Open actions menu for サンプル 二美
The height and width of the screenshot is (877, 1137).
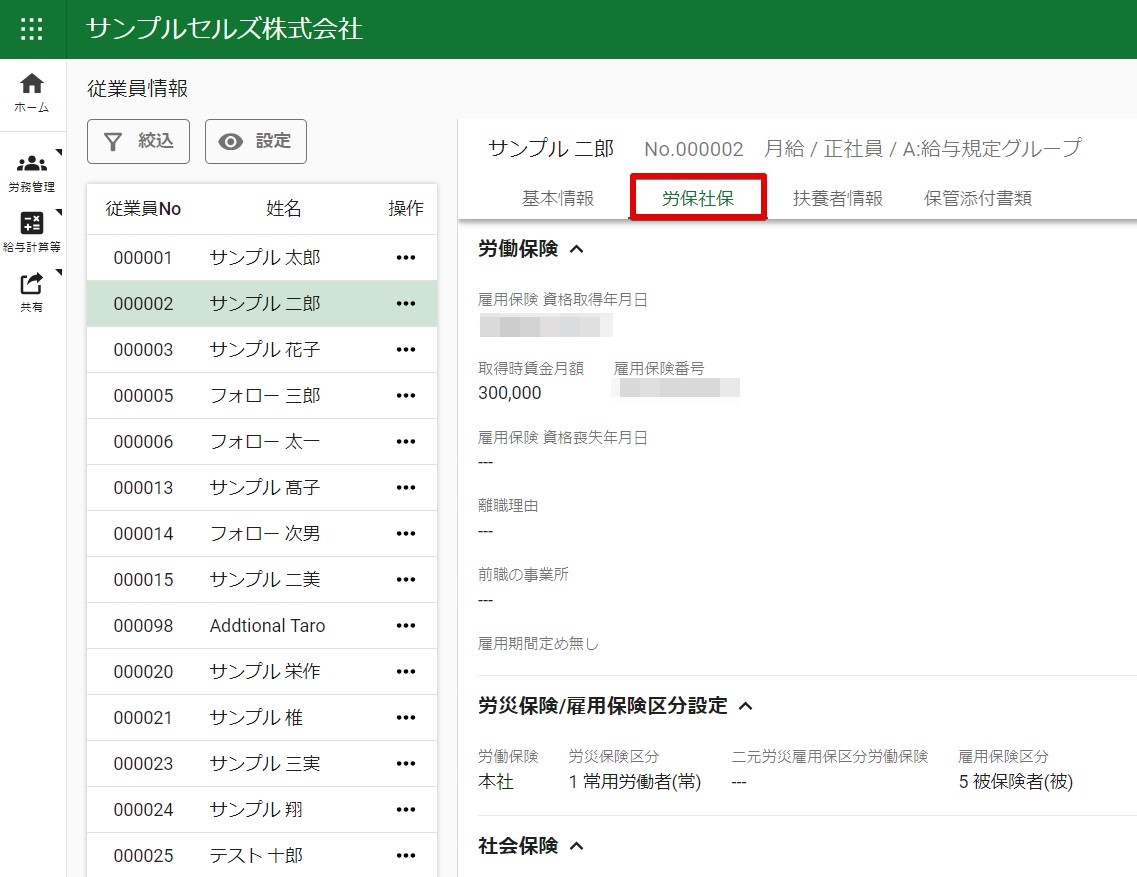click(x=406, y=580)
